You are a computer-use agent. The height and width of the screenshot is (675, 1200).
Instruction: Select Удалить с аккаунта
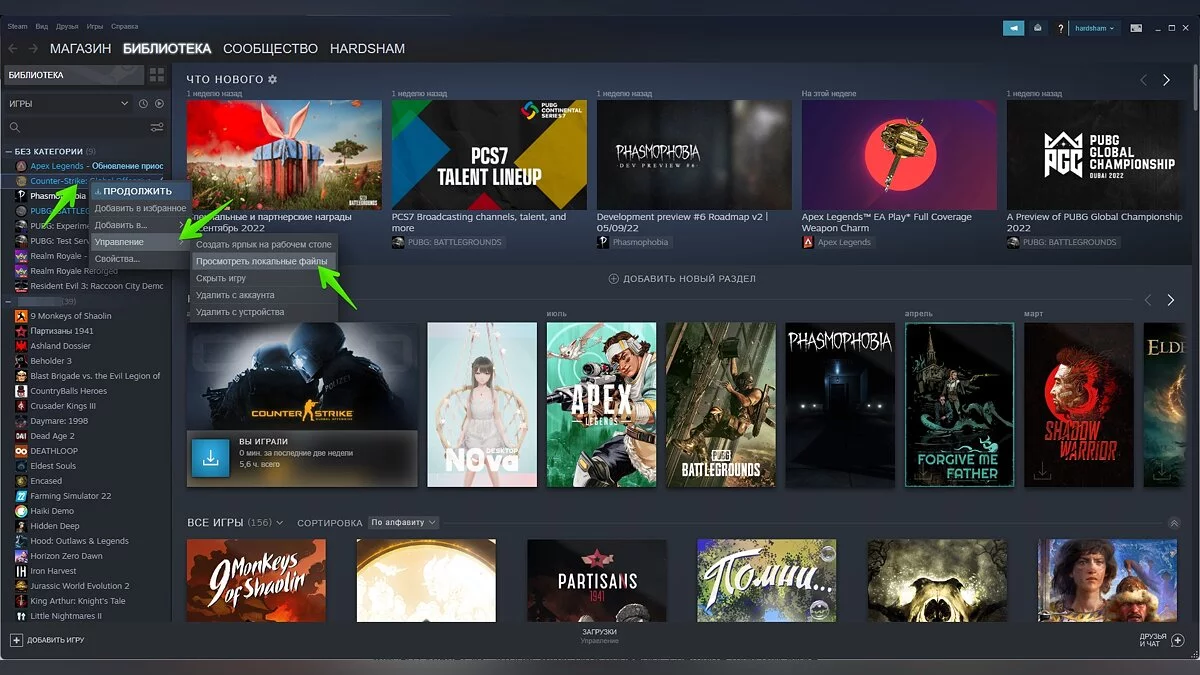[x=264, y=295]
